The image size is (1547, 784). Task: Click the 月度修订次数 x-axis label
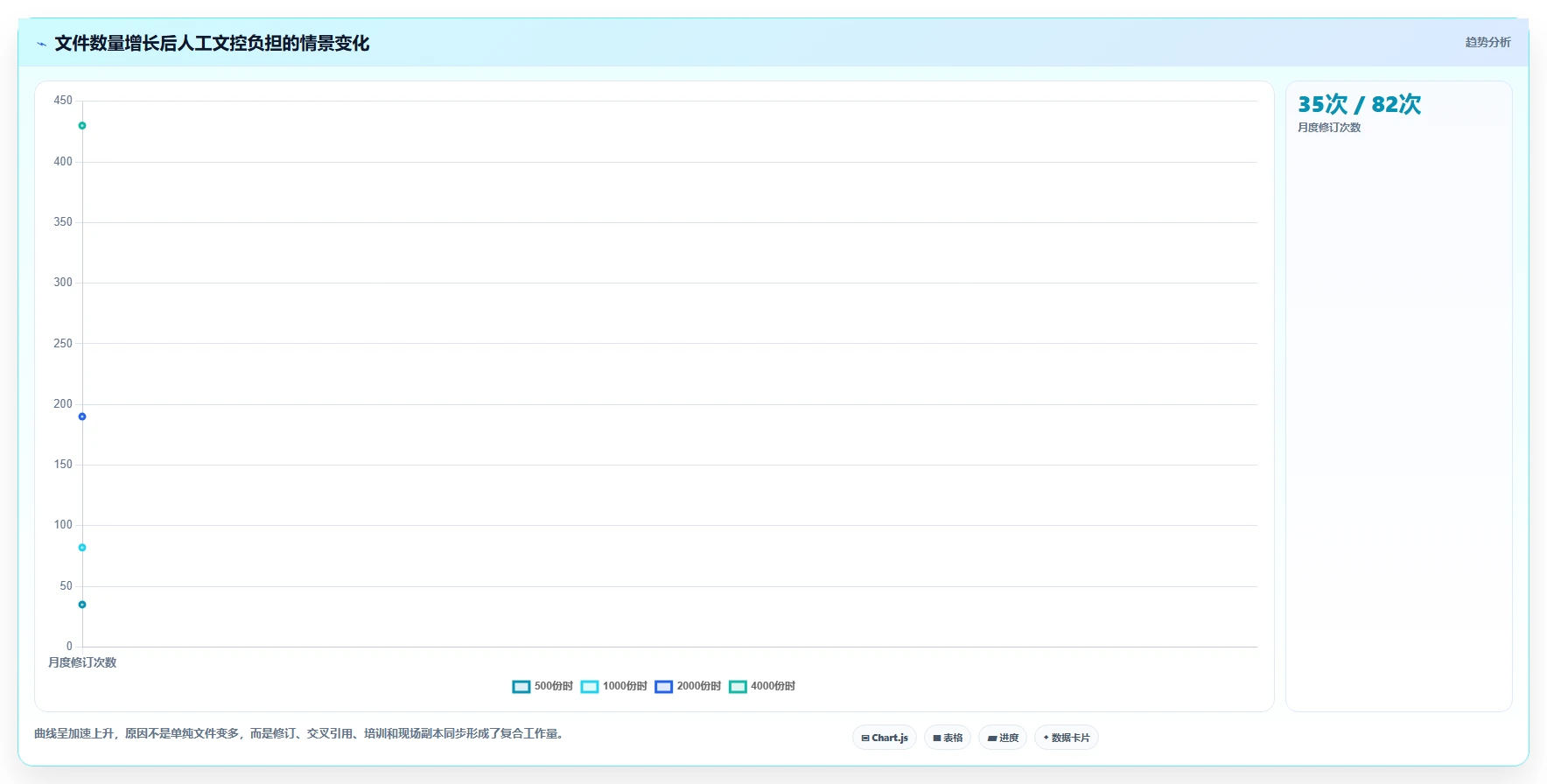click(x=82, y=662)
